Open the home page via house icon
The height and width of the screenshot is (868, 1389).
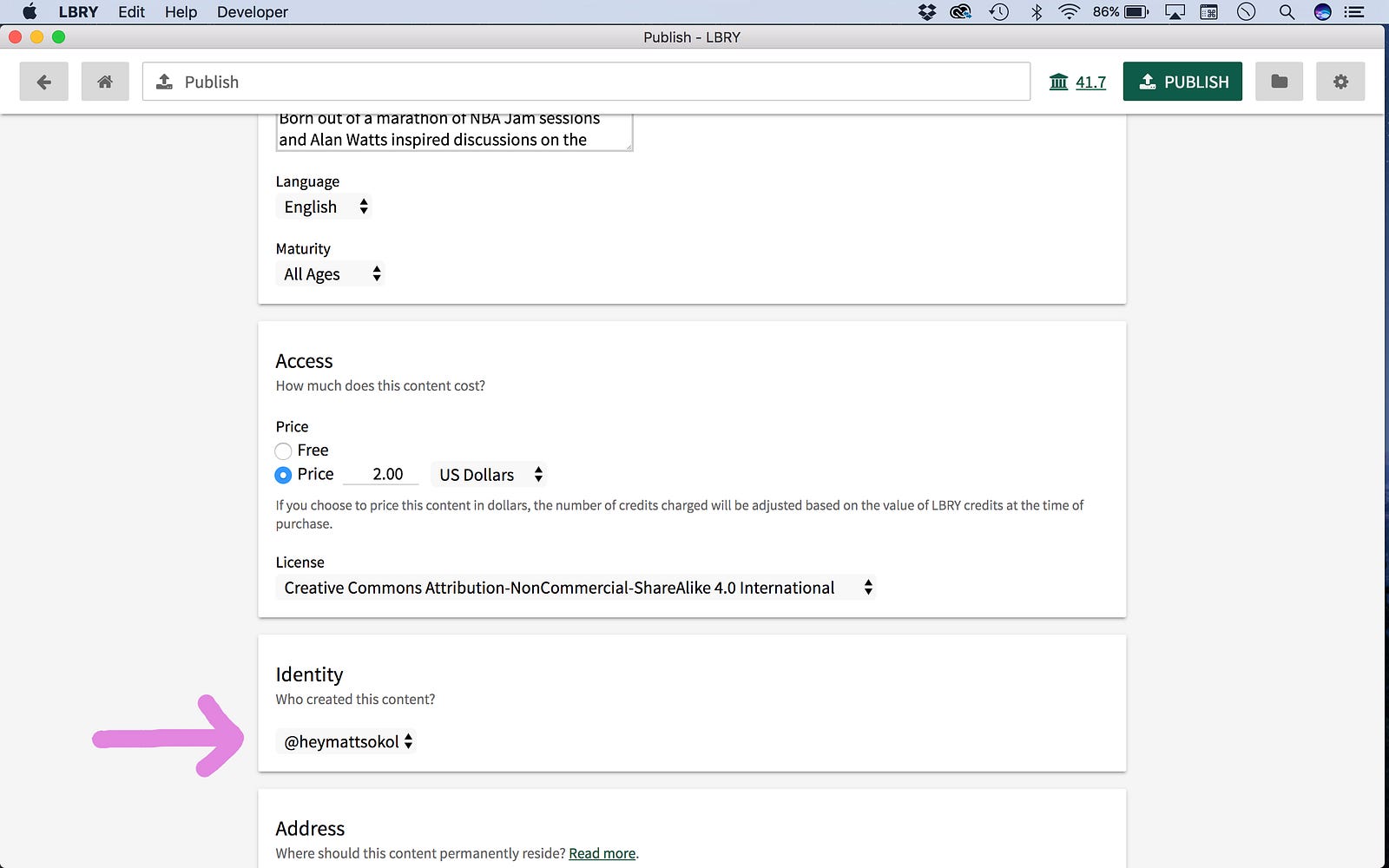point(105,82)
